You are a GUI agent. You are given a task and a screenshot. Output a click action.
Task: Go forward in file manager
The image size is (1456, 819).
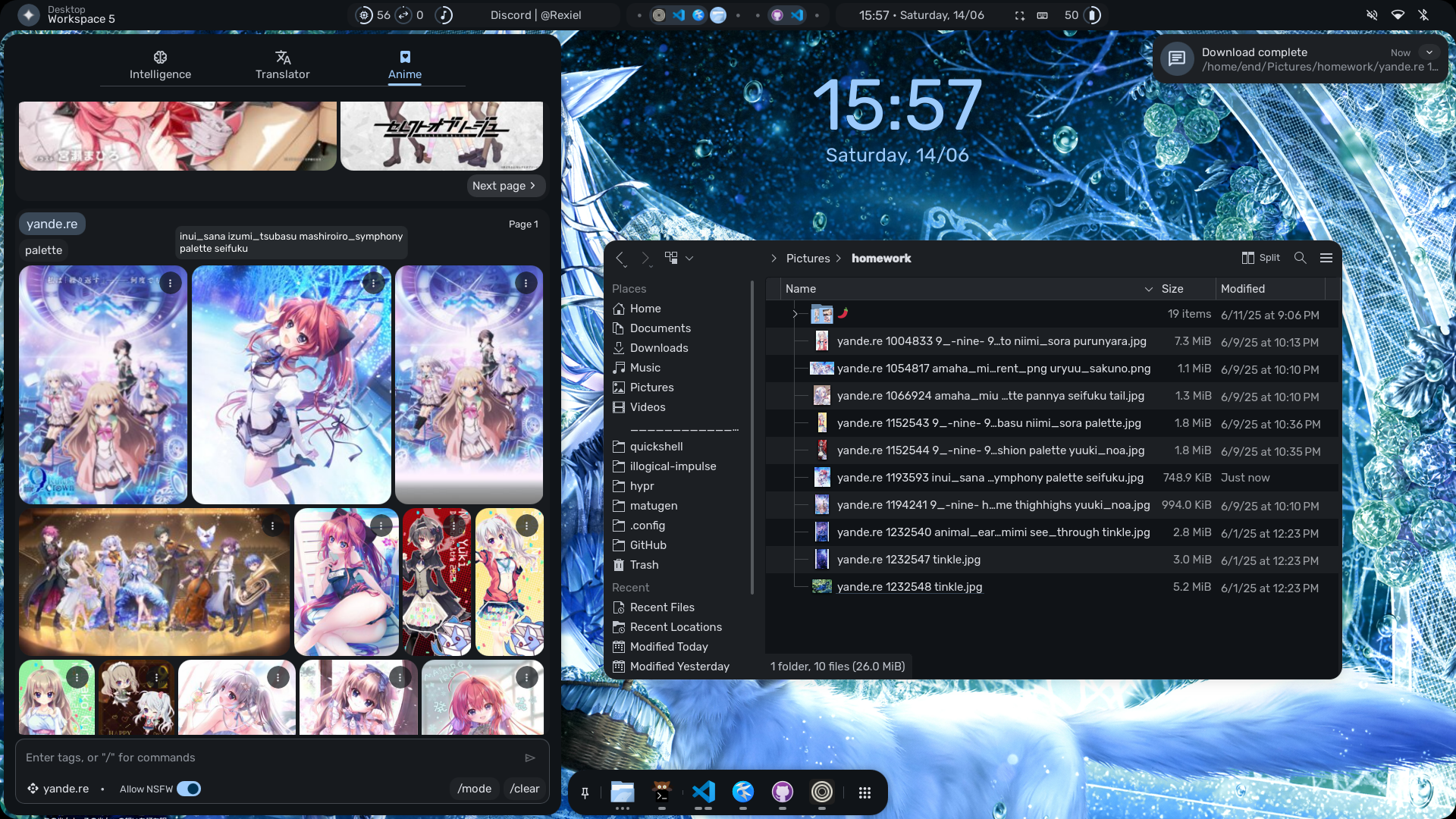coord(645,258)
